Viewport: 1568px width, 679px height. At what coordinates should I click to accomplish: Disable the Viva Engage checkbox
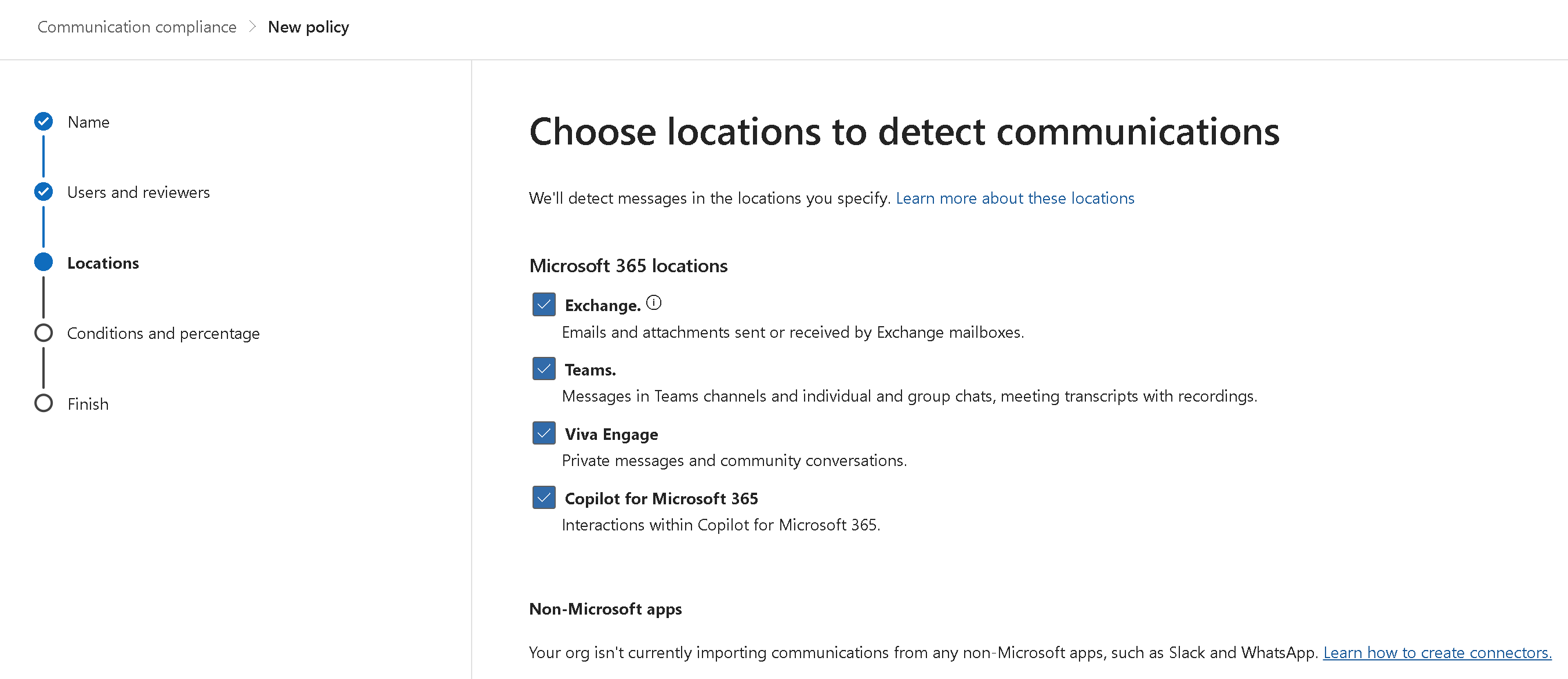click(544, 433)
